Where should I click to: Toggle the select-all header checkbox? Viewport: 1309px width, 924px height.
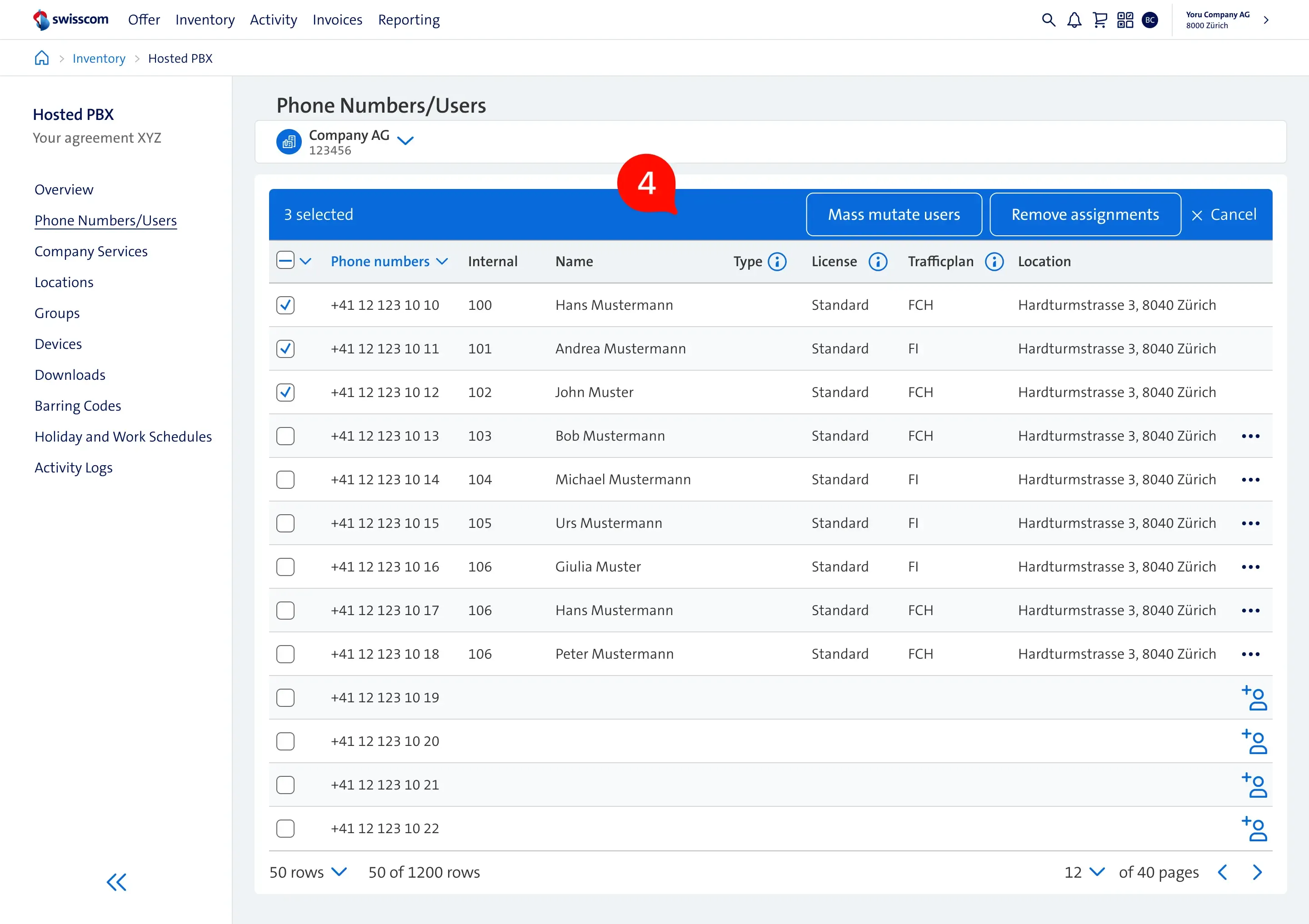coord(285,261)
